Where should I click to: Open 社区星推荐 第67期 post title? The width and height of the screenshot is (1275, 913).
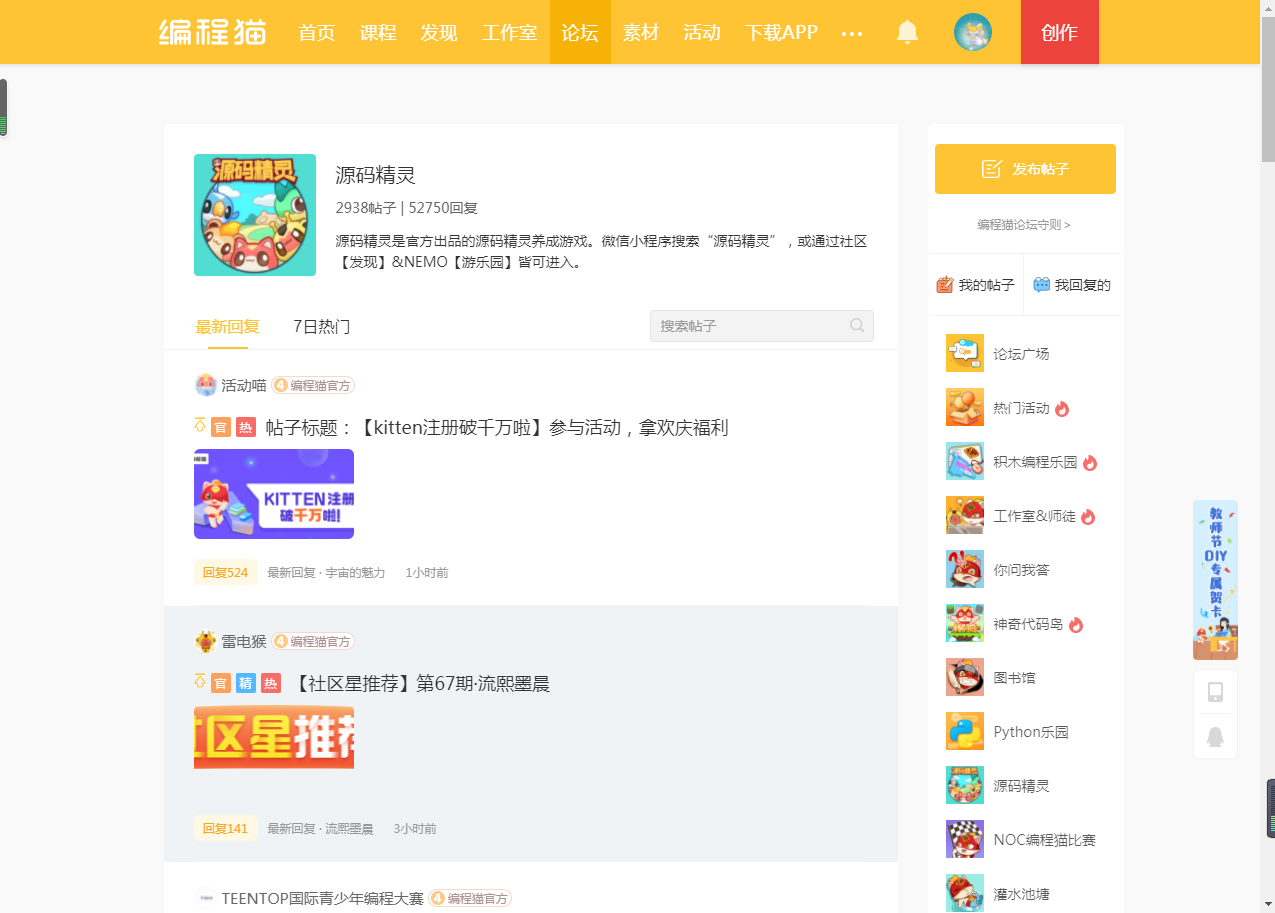pos(420,684)
